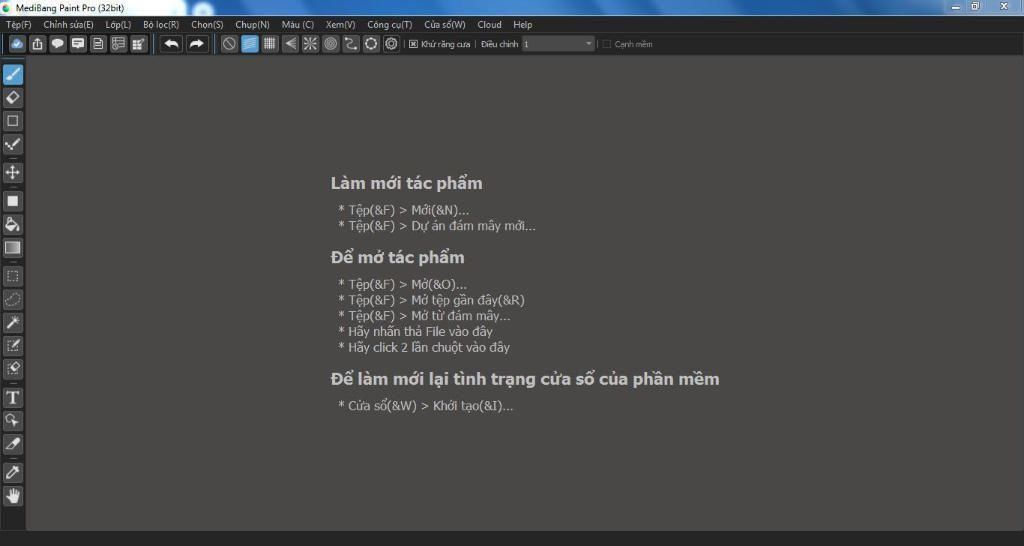Click the 'Tệp(&F) > Mở tệp gần đây(&R)' line
This screenshot has width=1024, height=546.
point(432,300)
